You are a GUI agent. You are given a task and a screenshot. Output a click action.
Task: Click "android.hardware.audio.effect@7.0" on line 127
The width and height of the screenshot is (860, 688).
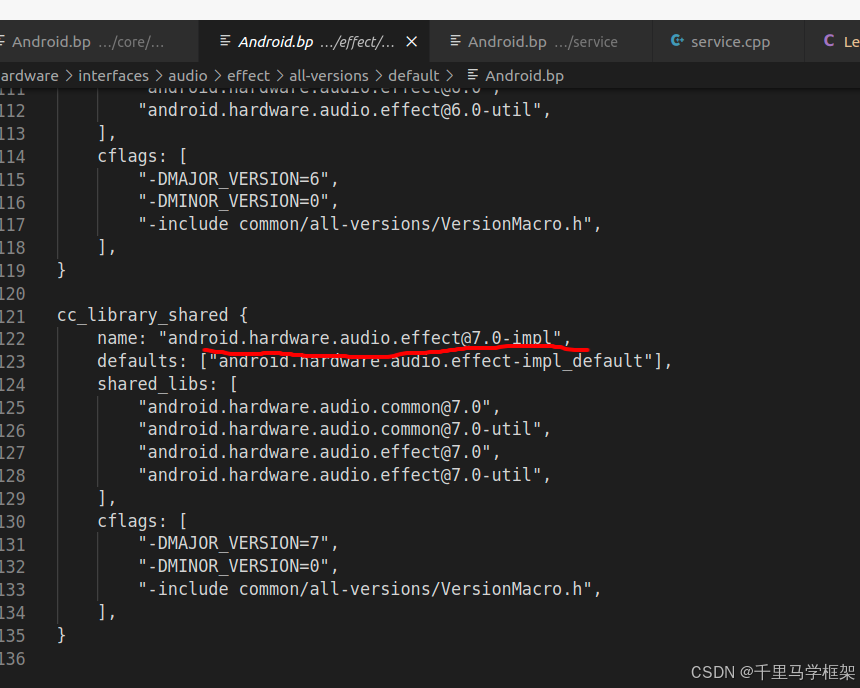point(314,452)
